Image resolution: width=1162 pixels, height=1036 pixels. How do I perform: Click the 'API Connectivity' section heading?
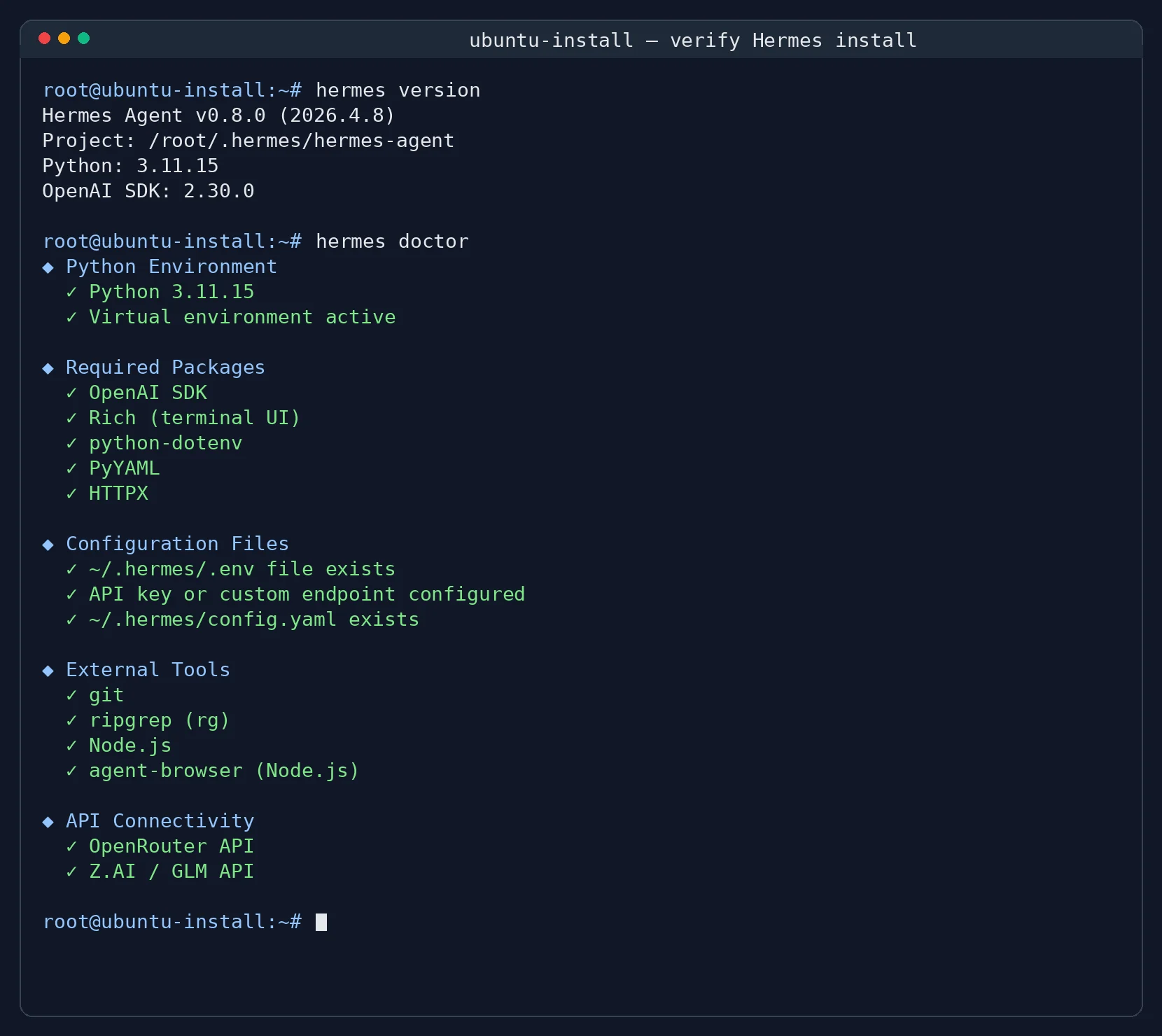click(x=160, y=821)
